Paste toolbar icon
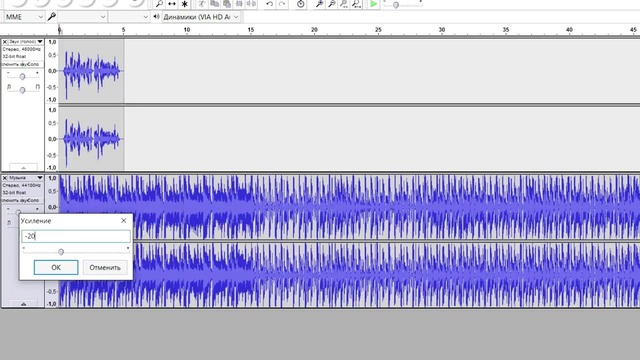This screenshot has height=360, width=640. click(x=227, y=4)
